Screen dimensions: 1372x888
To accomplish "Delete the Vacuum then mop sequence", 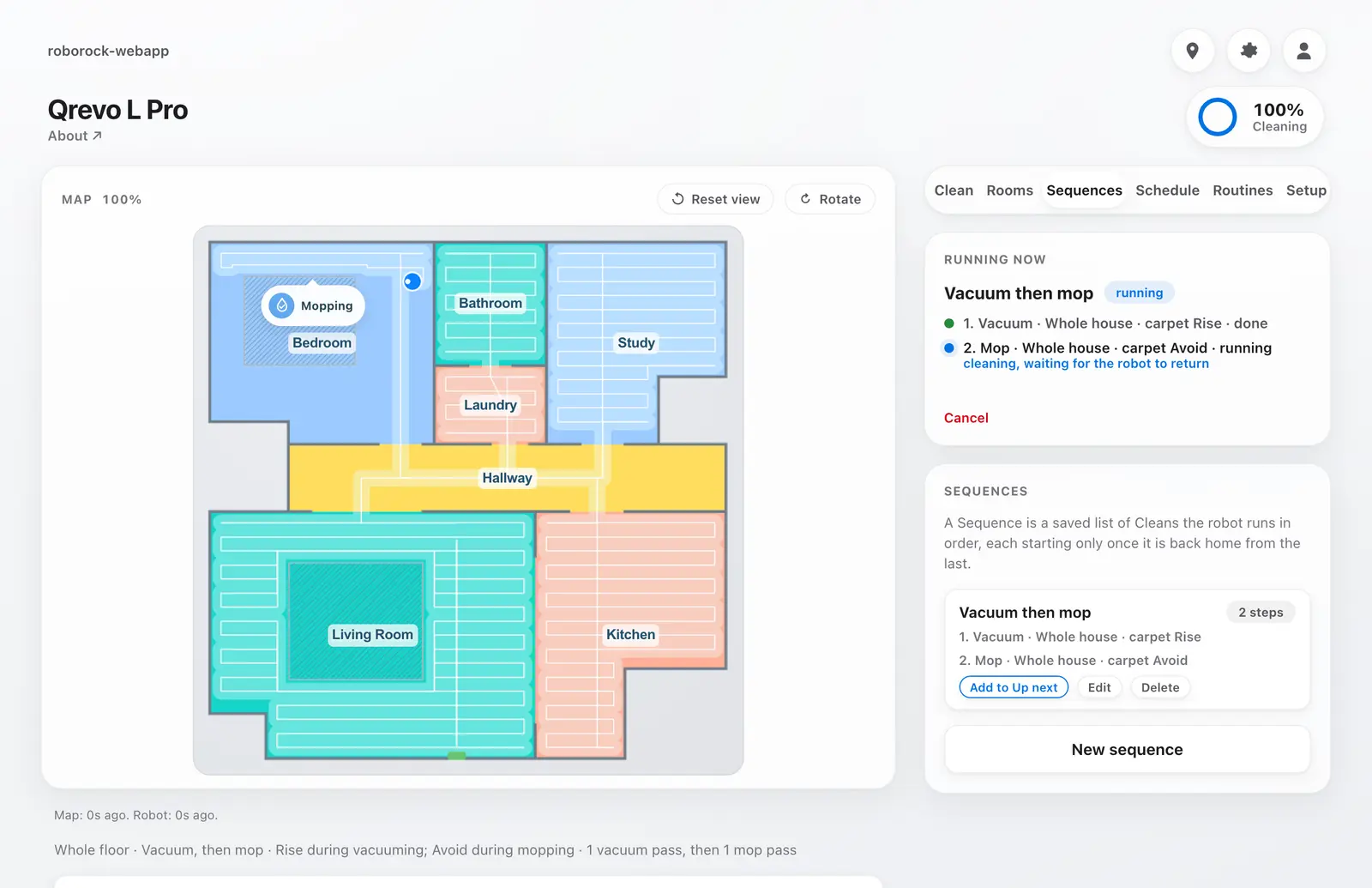I will (x=1160, y=687).
